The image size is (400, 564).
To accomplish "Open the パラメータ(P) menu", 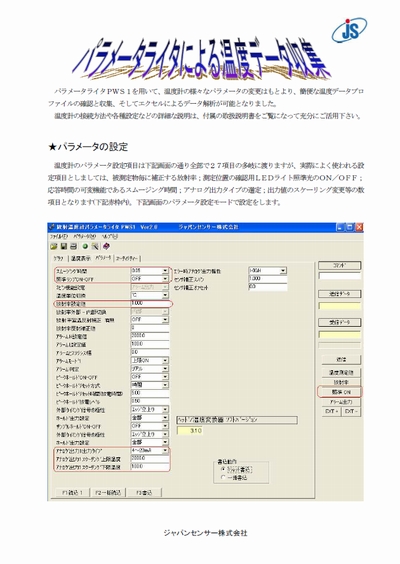I will 85,237.
